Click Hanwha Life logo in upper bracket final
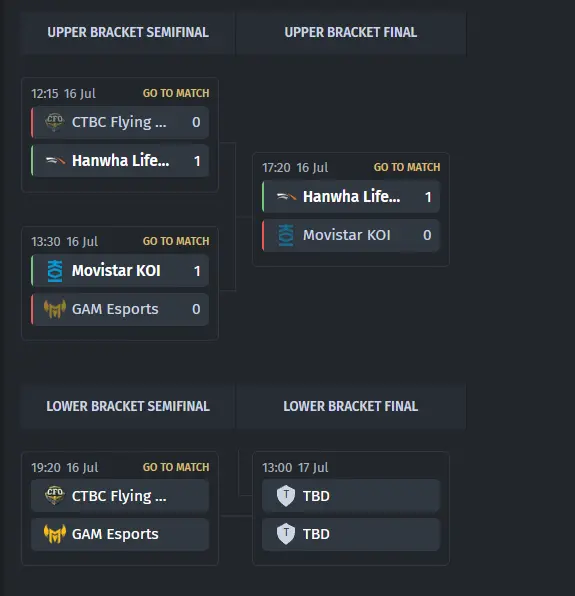Screen dimensions: 575x596 [286, 197]
